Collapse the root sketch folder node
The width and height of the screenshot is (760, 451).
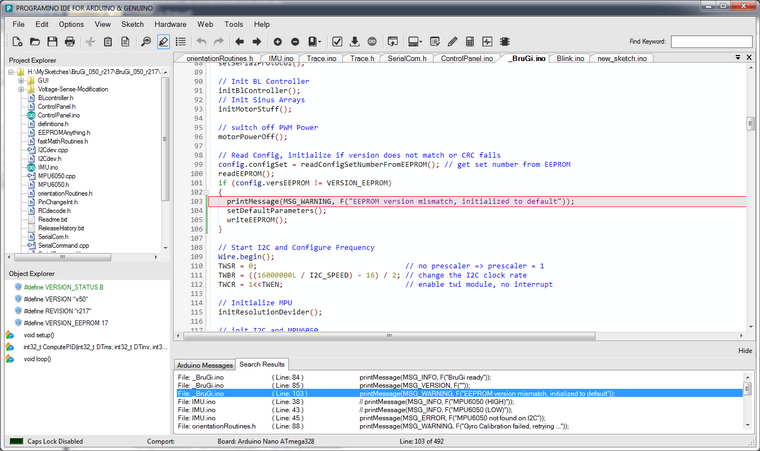tap(11, 72)
